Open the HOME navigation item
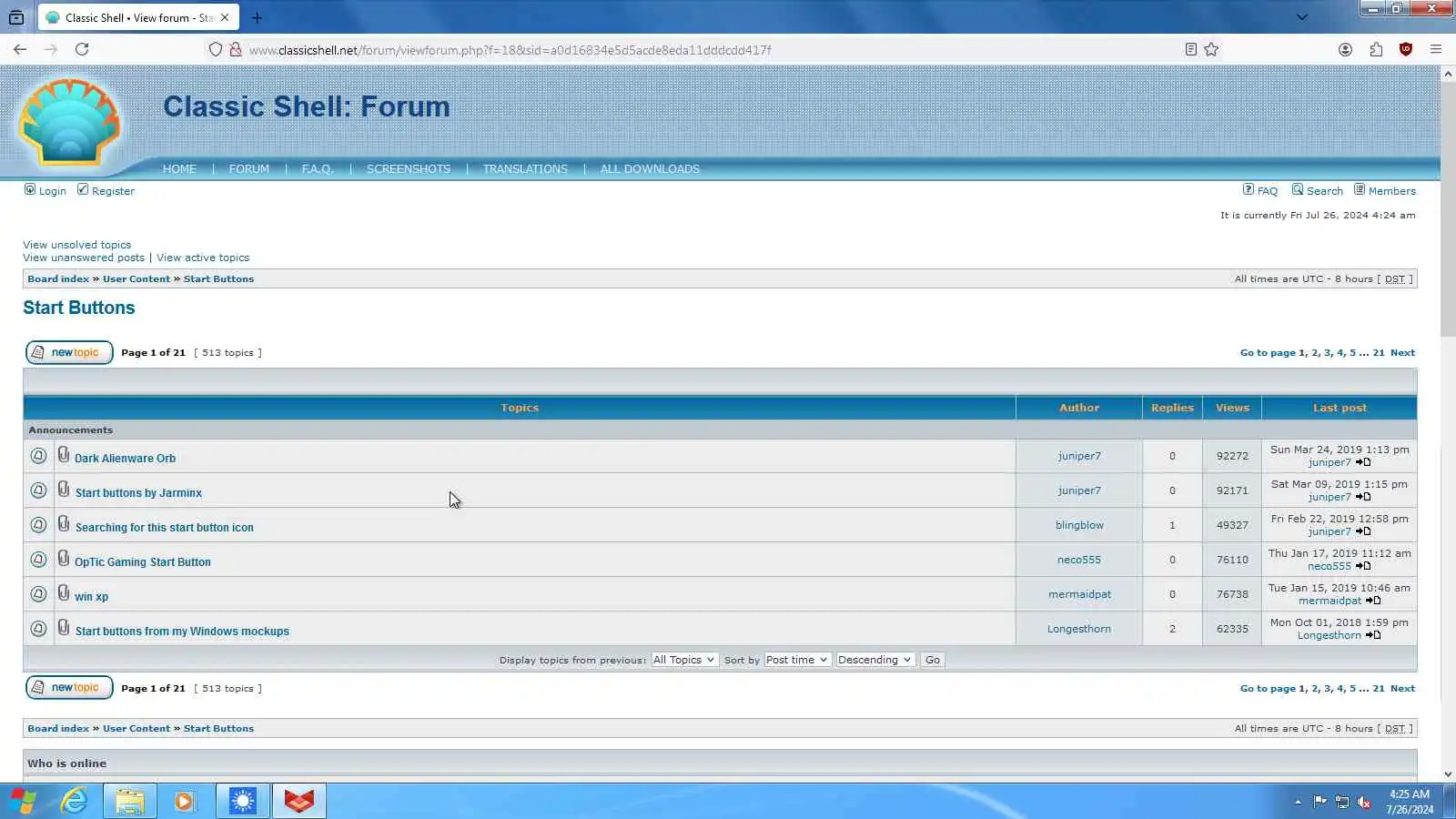Image resolution: width=1456 pixels, height=819 pixels. pyautogui.click(x=179, y=169)
